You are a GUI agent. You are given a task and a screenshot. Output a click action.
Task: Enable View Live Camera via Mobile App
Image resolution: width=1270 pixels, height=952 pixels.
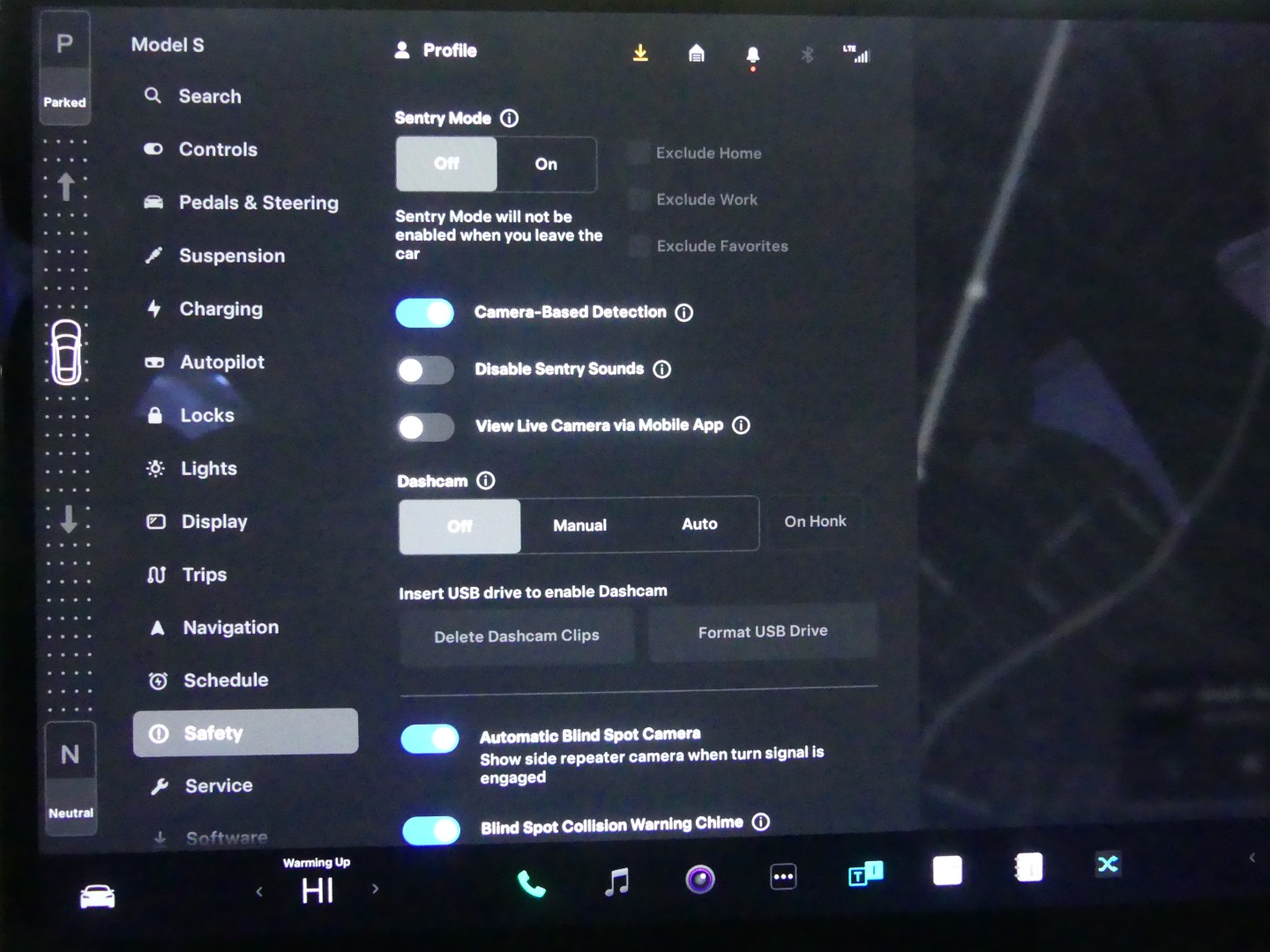(x=426, y=428)
